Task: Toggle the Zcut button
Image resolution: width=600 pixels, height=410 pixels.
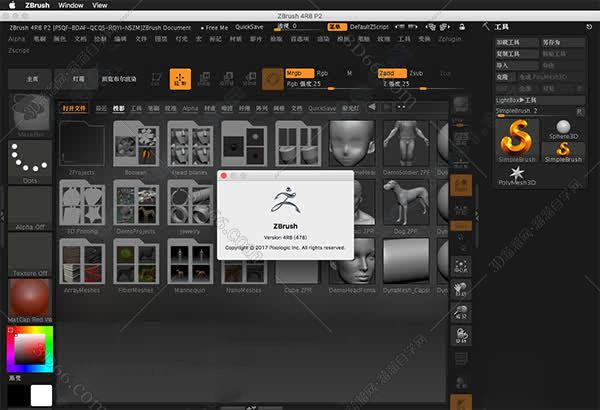Action: 445,73
